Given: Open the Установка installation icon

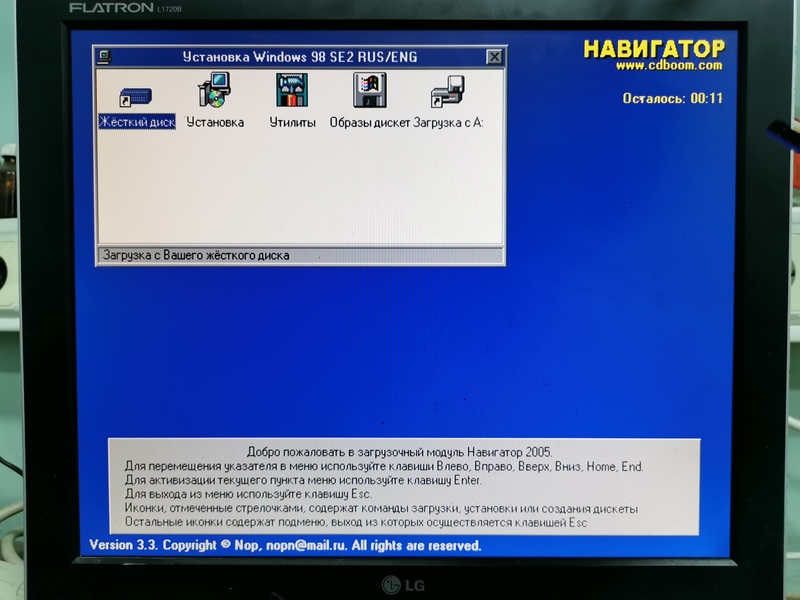Looking at the screenshot, I should click(x=214, y=90).
